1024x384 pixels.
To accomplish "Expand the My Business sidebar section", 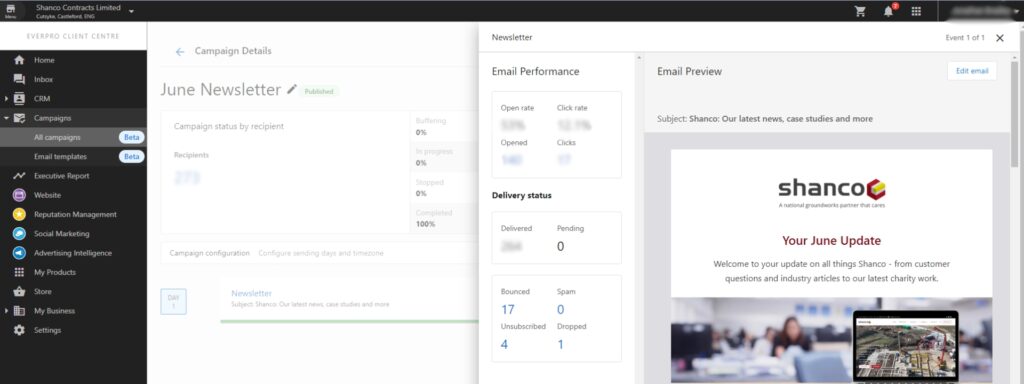I will (6, 311).
